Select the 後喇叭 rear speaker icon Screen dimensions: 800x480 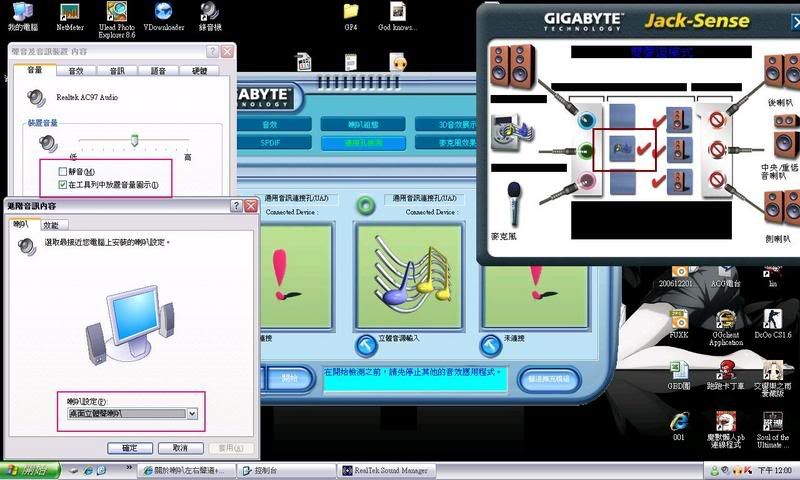point(782,71)
